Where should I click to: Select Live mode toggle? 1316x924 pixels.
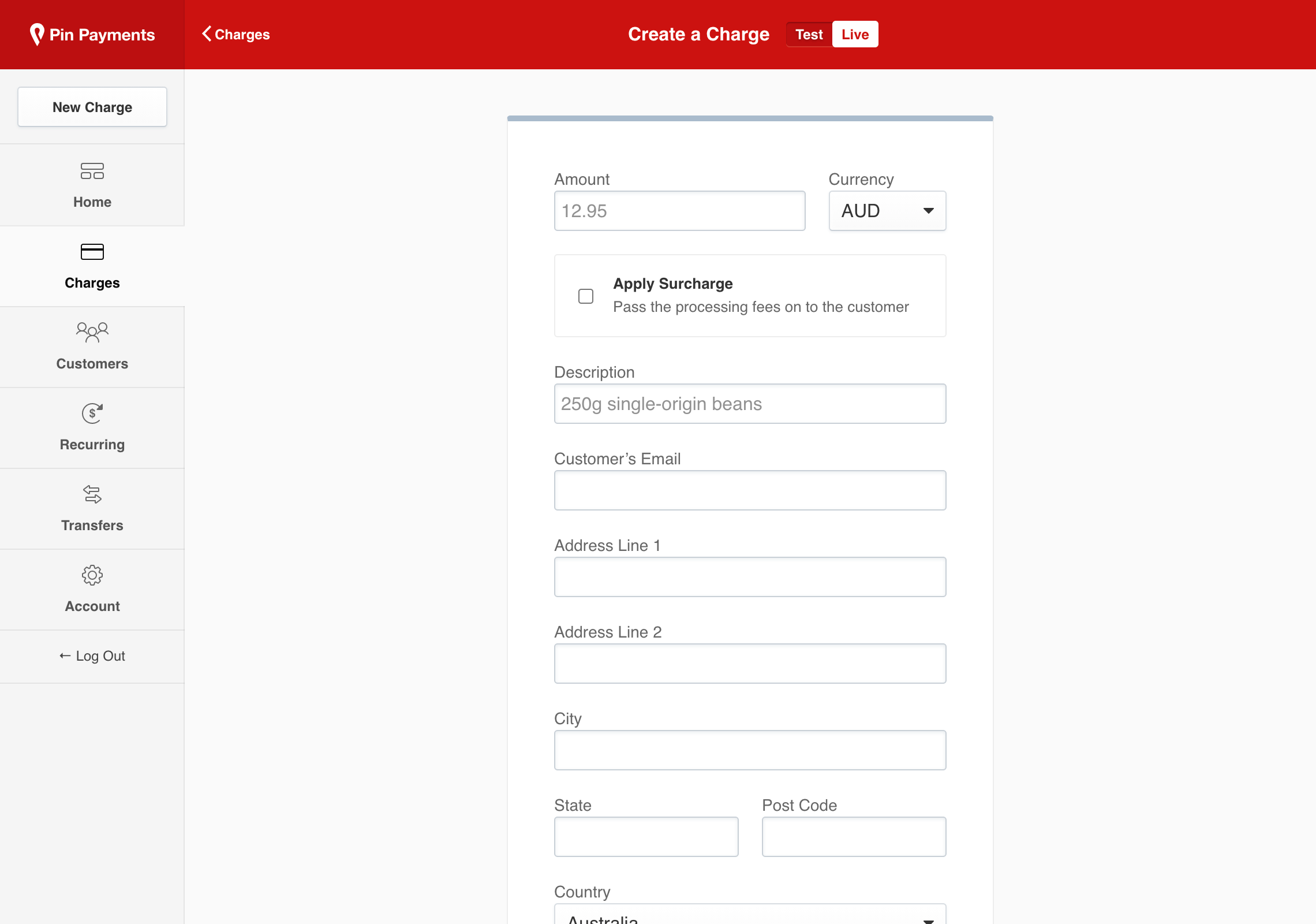pos(854,34)
